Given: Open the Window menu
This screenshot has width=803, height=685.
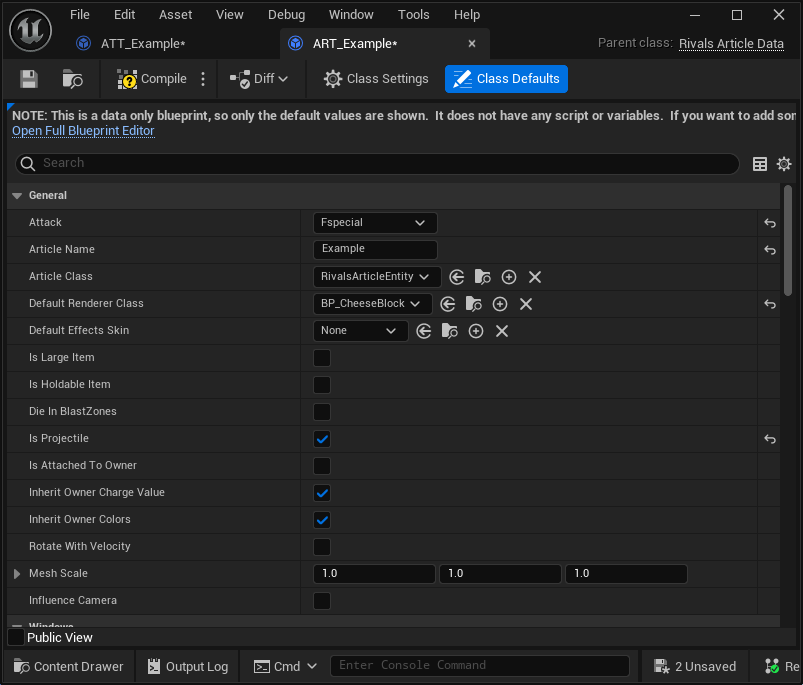Looking at the screenshot, I should [351, 15].
